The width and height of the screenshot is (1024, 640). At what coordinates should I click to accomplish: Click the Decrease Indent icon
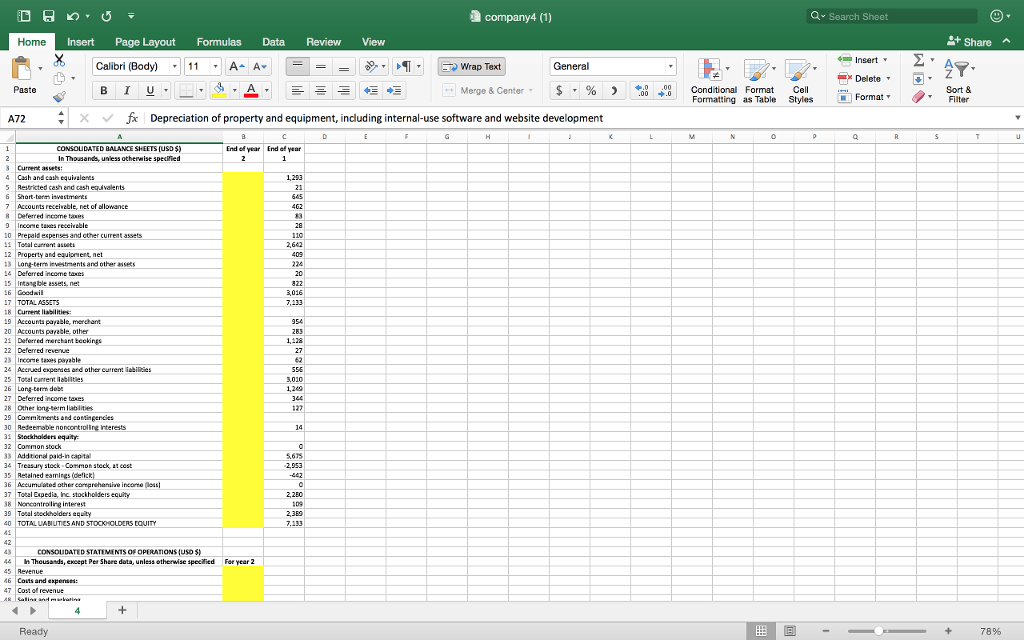[x=371, y=90]
